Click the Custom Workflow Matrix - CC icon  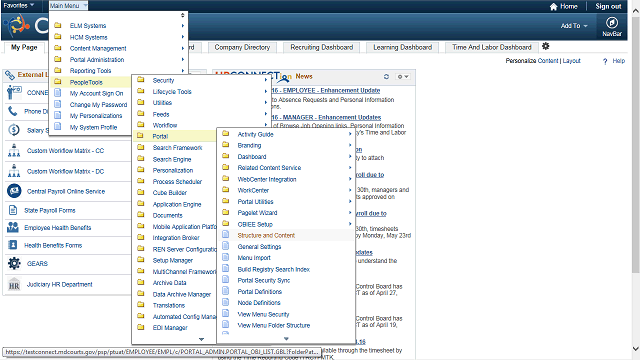click(14, 150)
